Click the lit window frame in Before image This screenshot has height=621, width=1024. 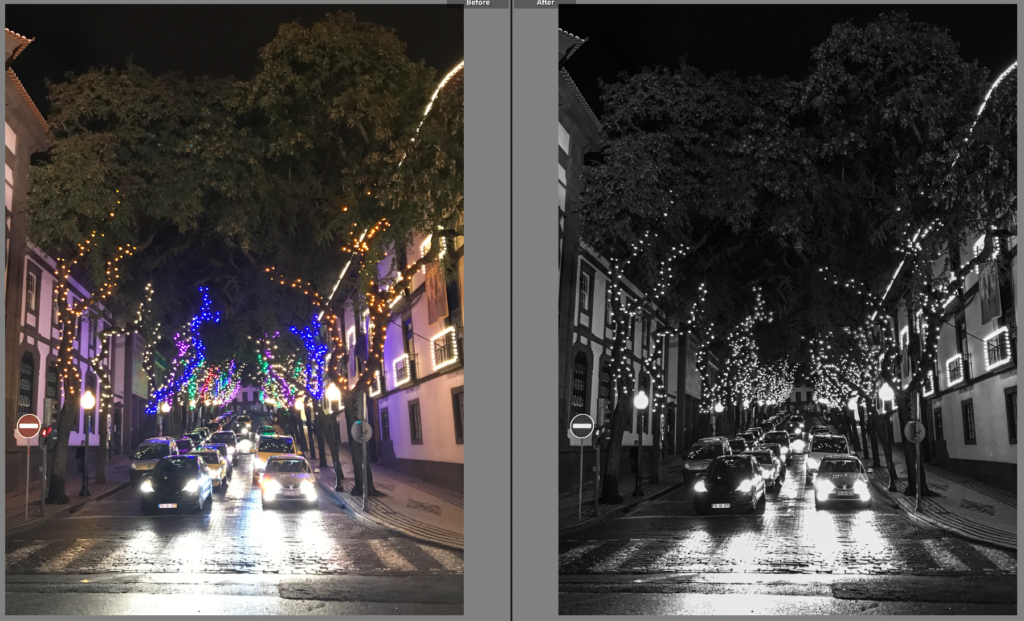pos(443,347)
